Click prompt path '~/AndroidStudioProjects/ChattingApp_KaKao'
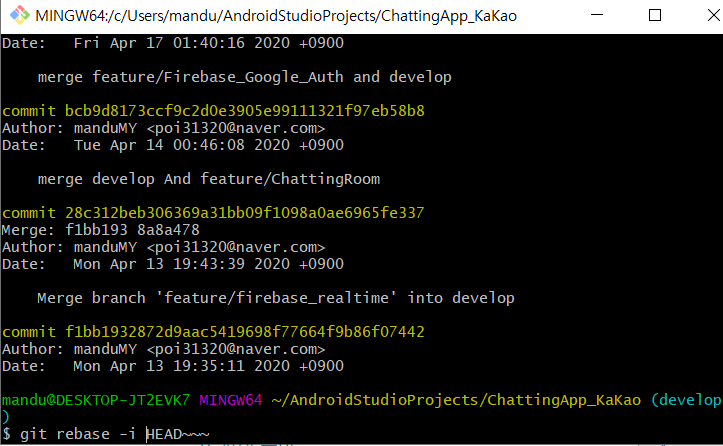The width and height of the screenshot is (723, 446). click(x=456, y=400)
